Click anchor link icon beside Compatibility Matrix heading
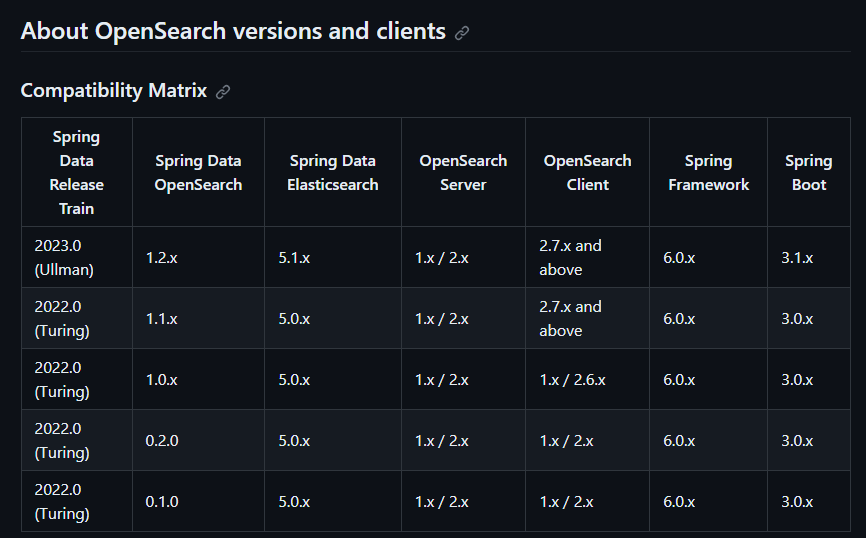 coord(223,92)
